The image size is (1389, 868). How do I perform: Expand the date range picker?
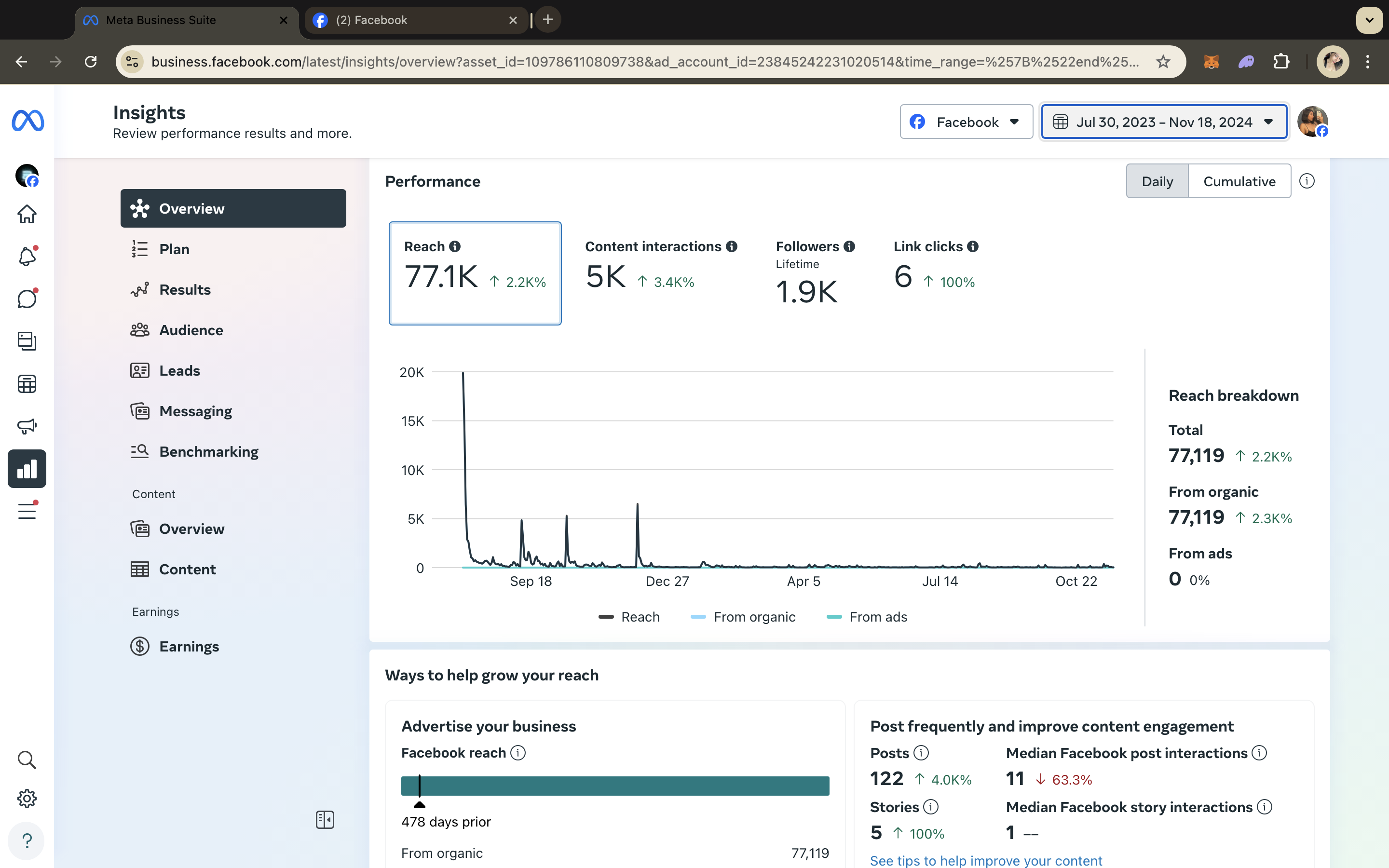[x=1164, y=122]
